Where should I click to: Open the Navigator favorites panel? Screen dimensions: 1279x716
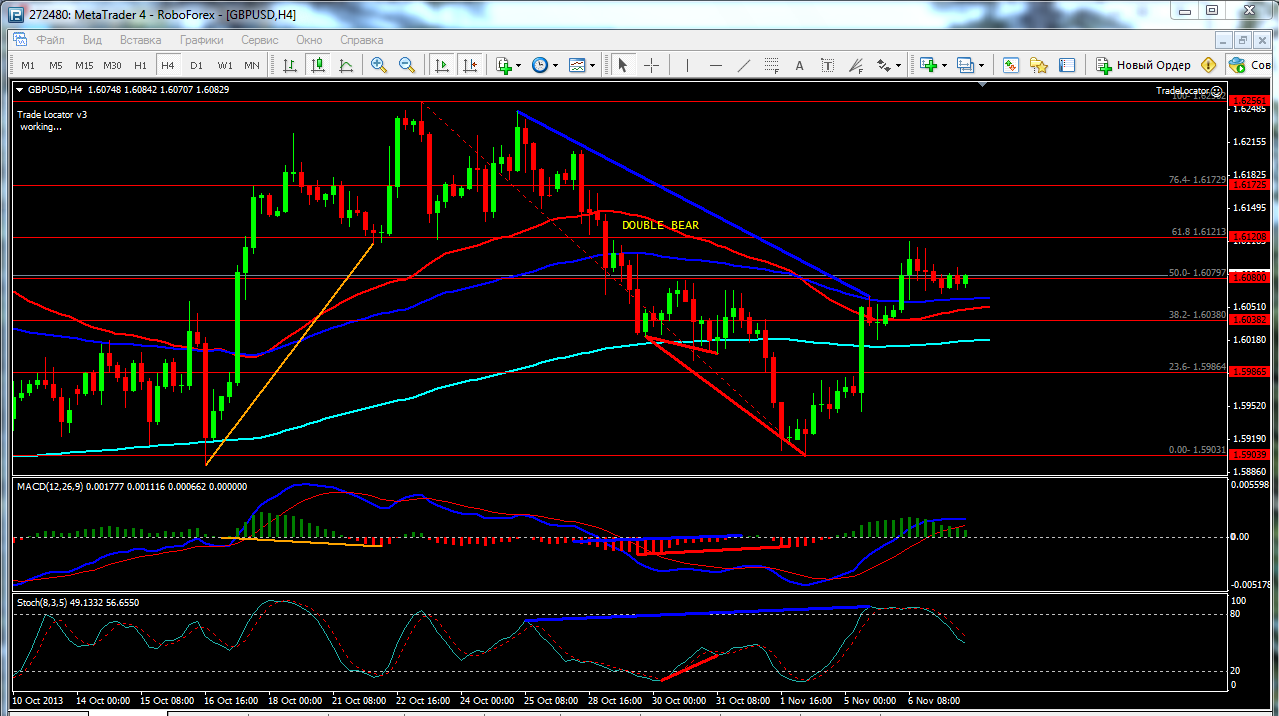1039,65
